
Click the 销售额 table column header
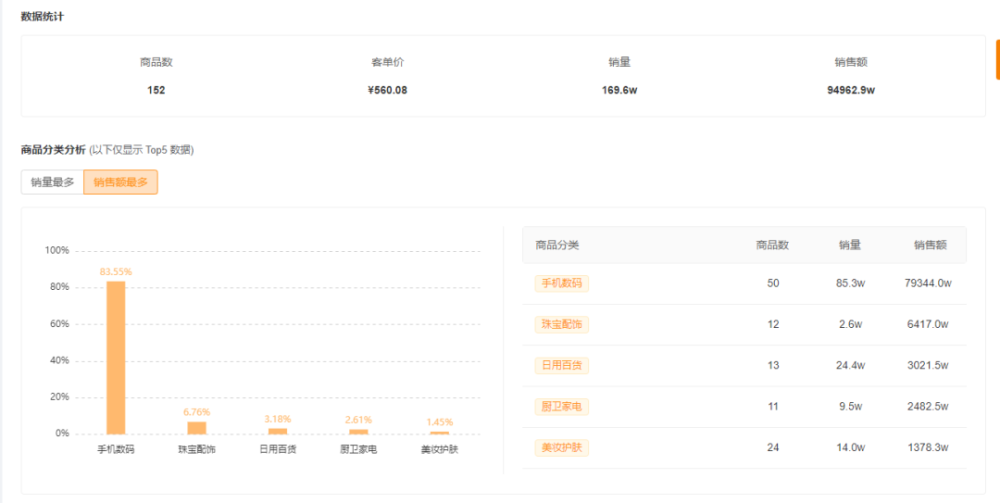pos(930,245)
